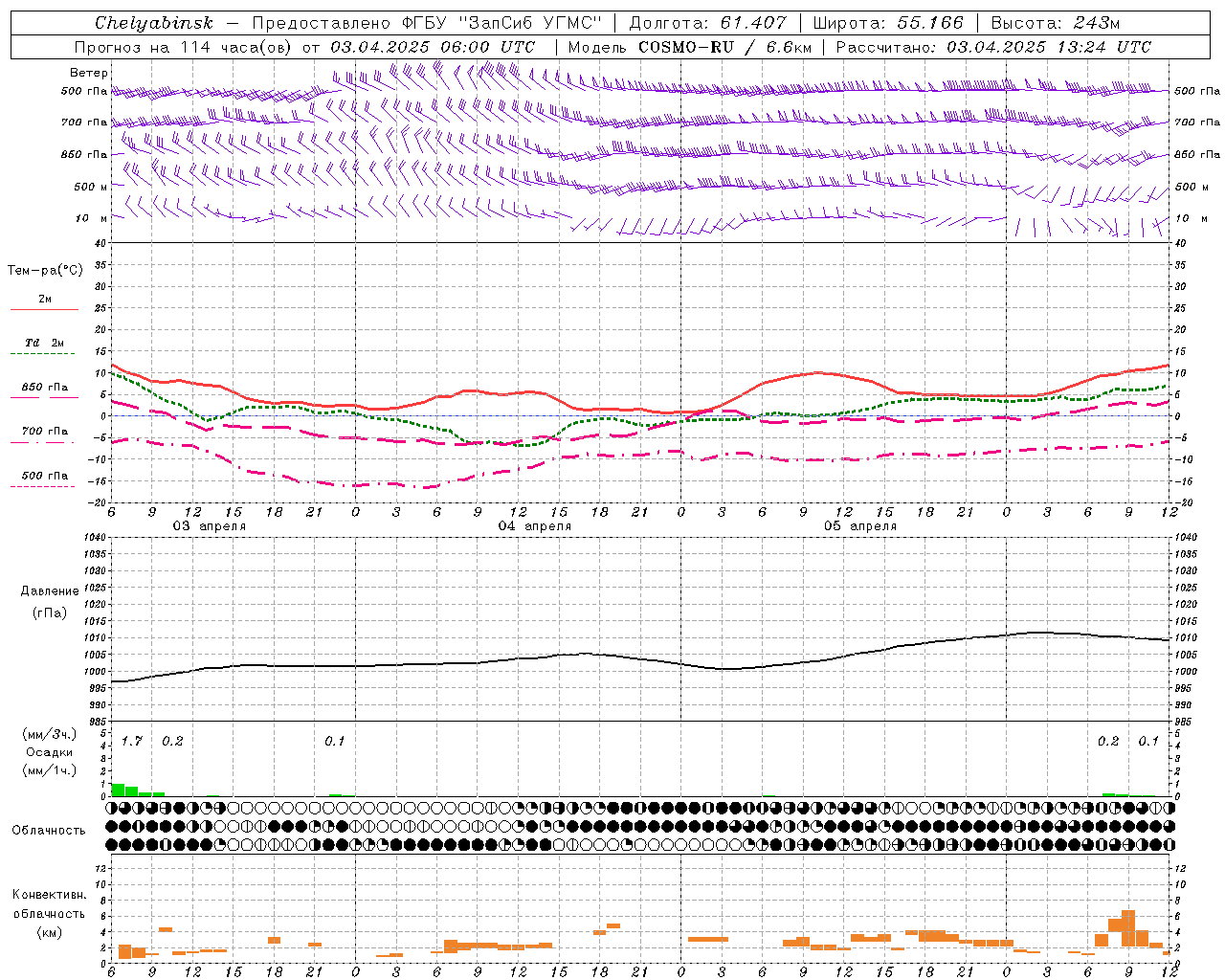Click the Тем-ра(°C) temperature panel label
Screen dimensions: 1225x980
[45, 271]
